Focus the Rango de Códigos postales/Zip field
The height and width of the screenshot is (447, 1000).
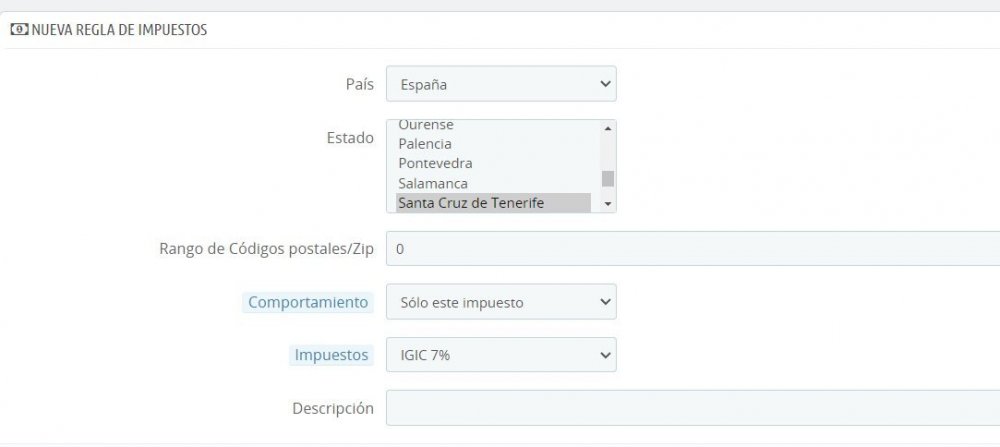[x=690, y=248]
